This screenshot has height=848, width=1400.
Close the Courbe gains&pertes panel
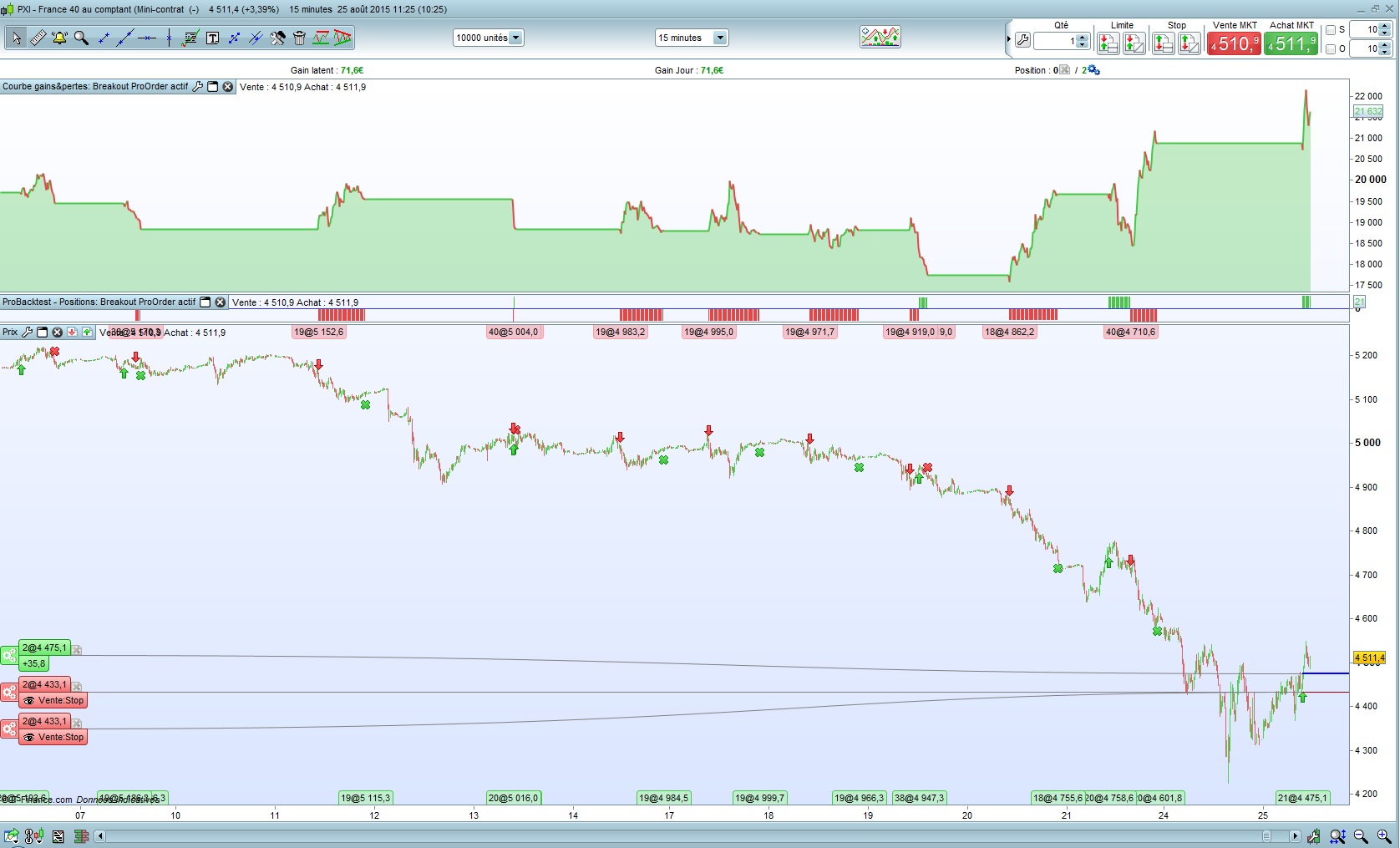tap(227, 87)
